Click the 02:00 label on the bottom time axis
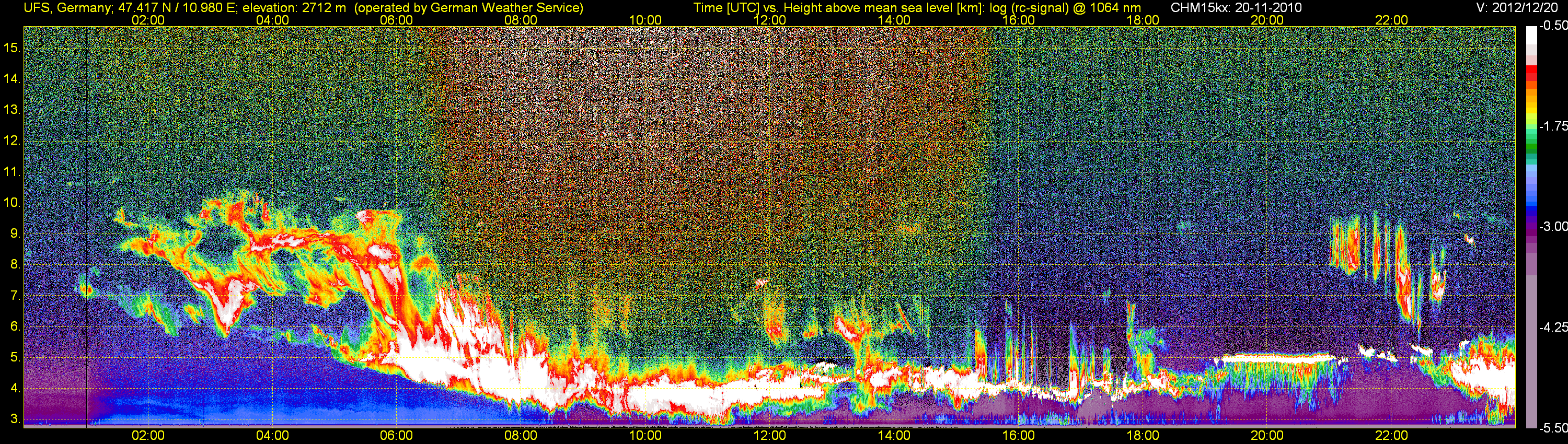 148,436
